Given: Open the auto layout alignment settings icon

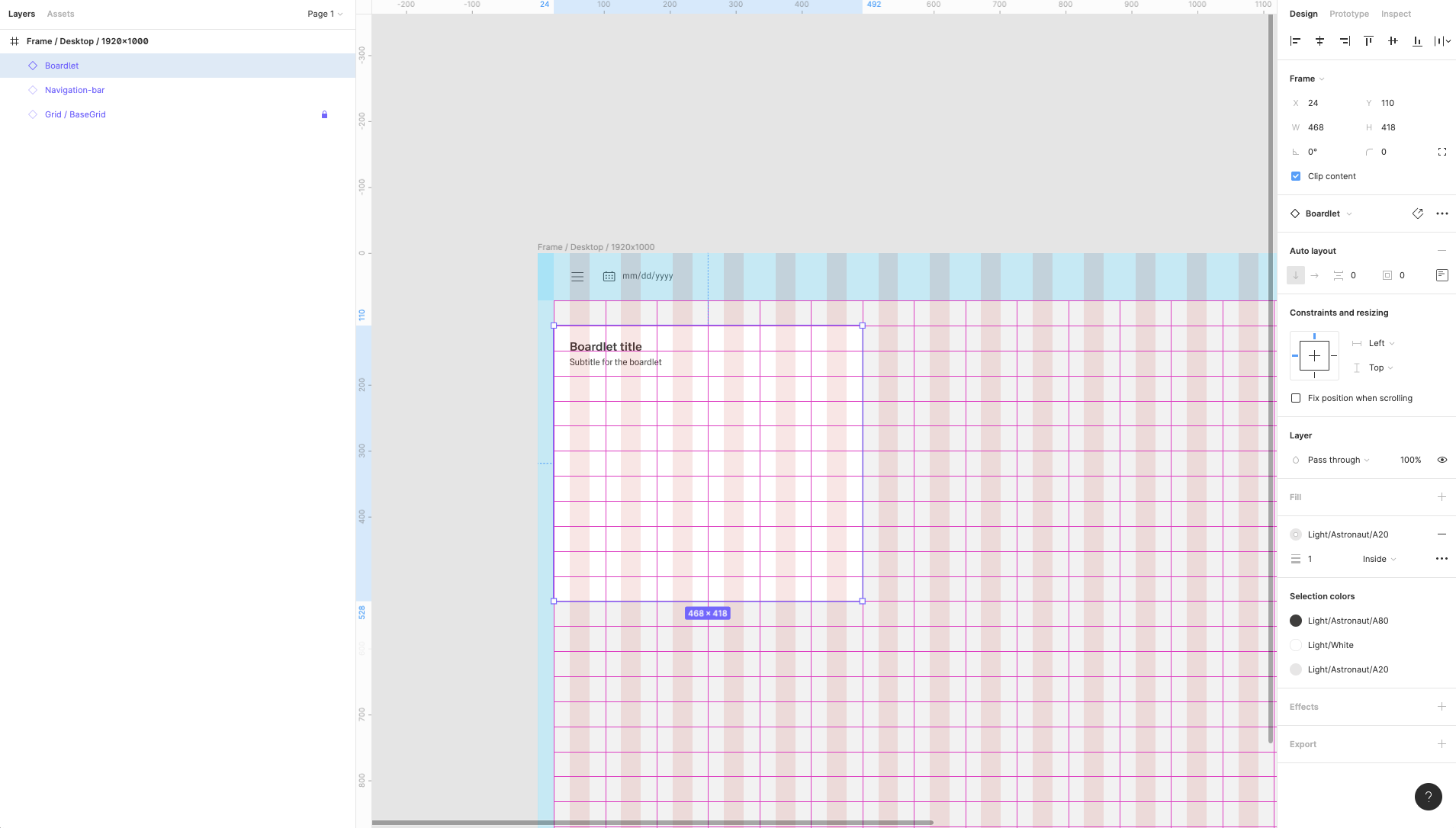Looking at the screenshot, I should point(1442,275).
